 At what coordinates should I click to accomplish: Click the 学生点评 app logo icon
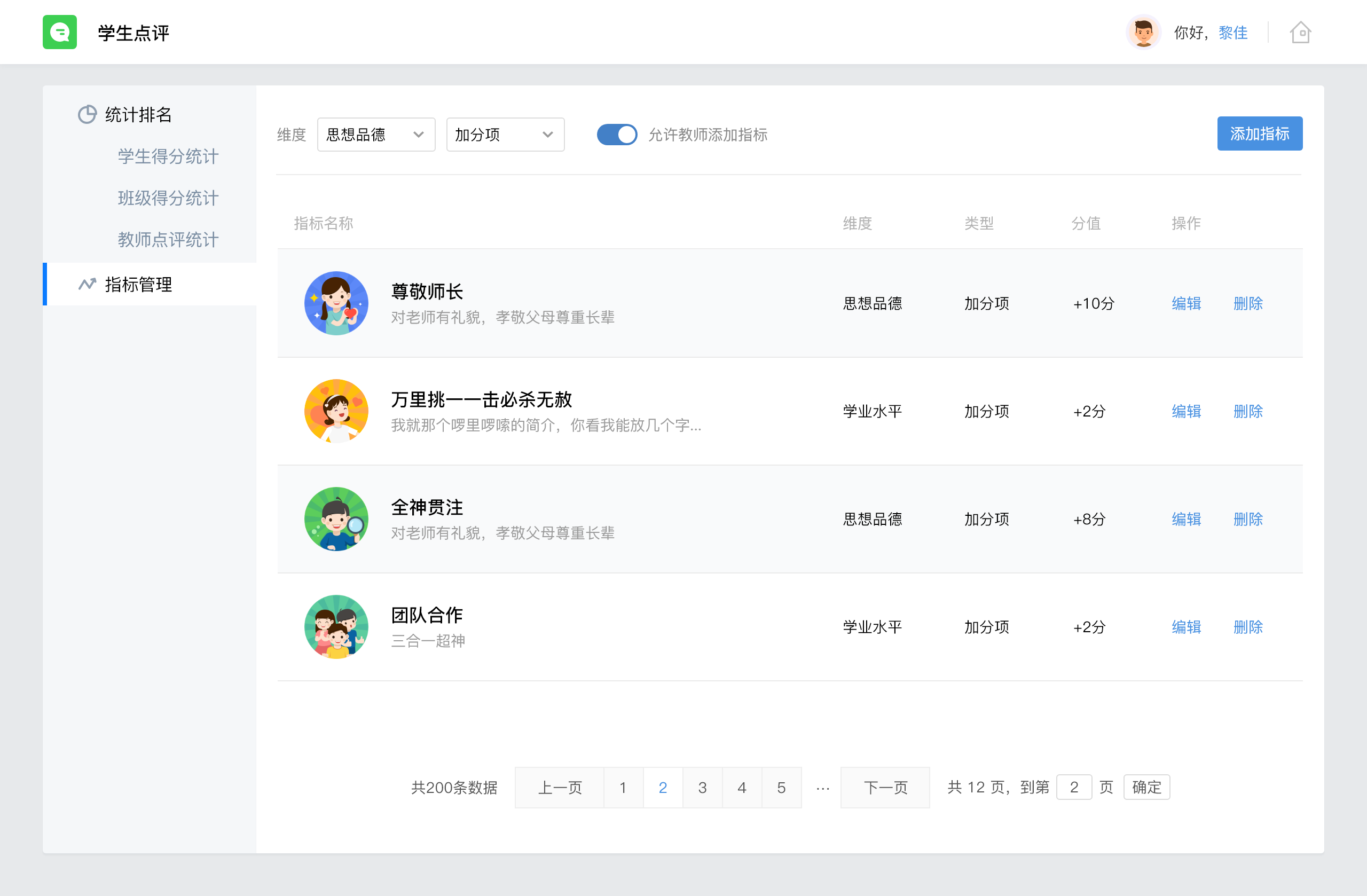(x=60, y=32)
